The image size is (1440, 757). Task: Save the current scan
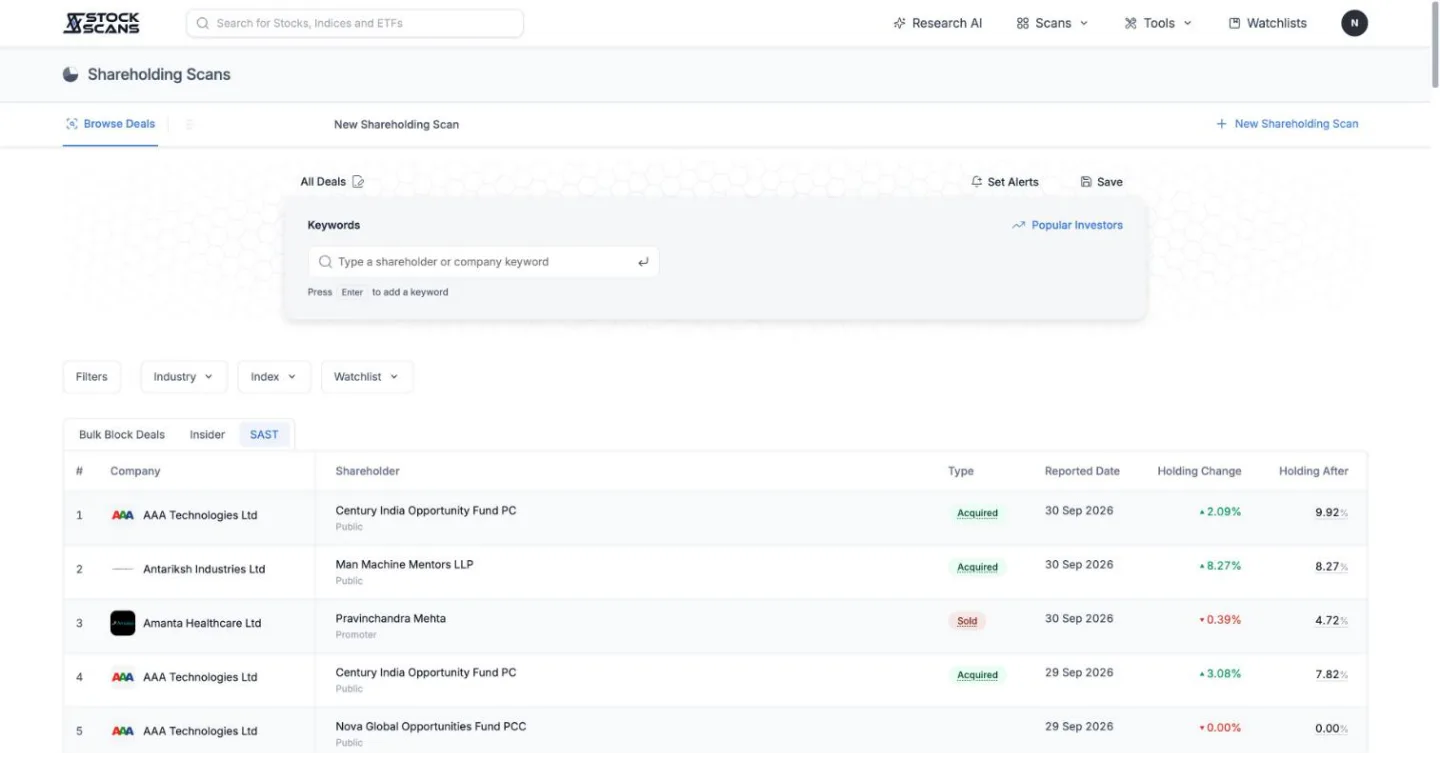(1101, 182)
